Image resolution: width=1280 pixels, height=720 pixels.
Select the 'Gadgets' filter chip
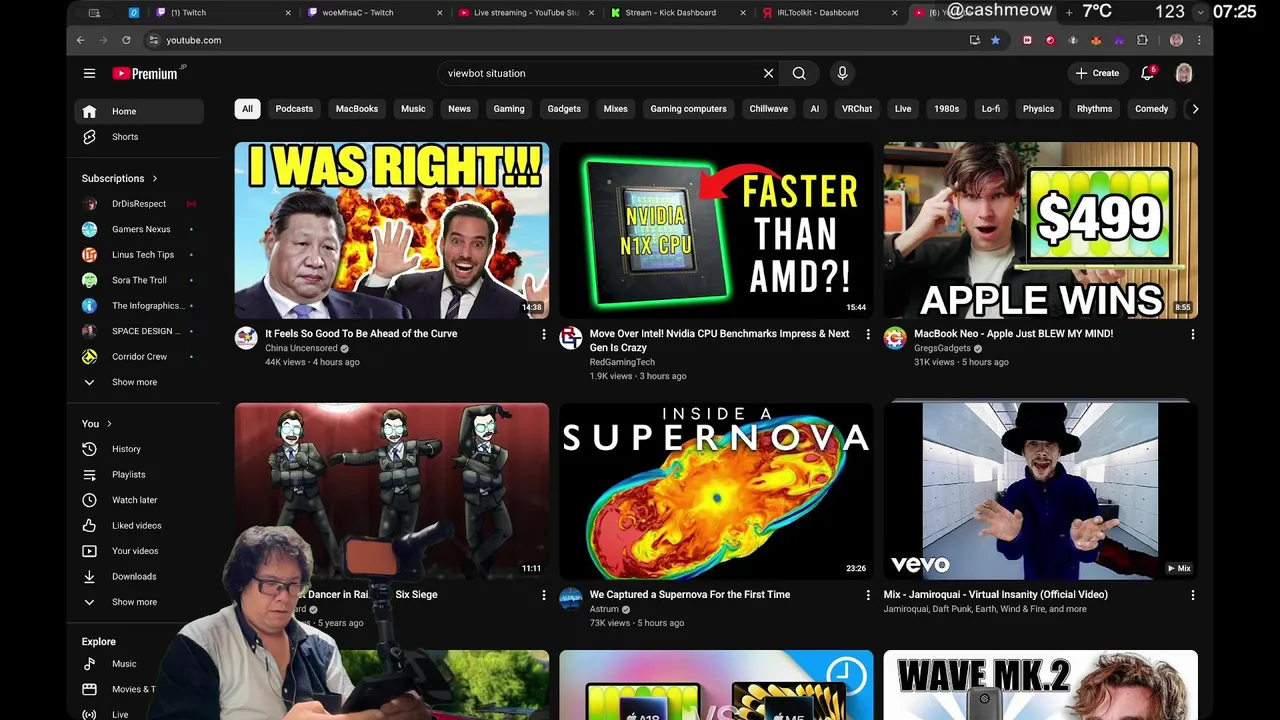tap(564, 109)
